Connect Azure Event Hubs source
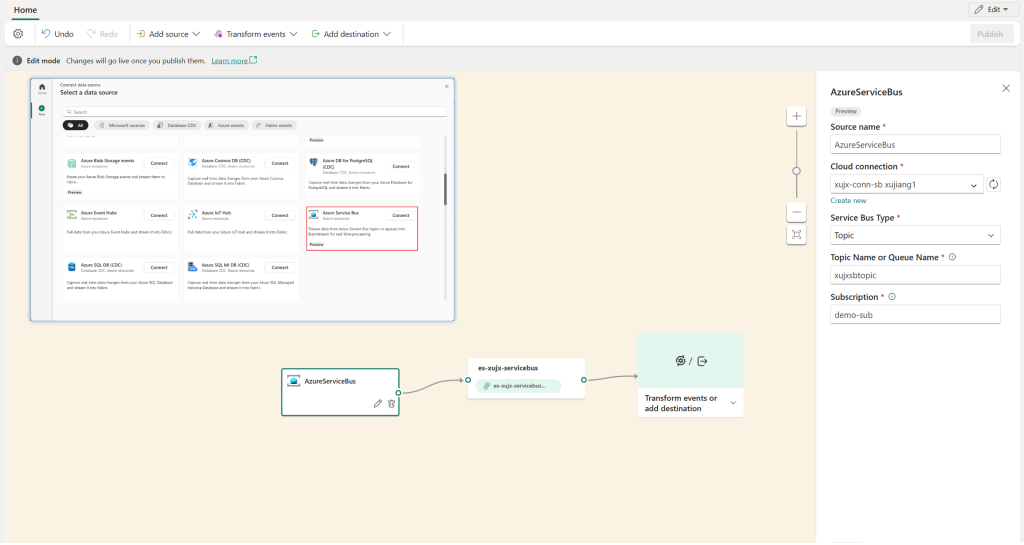 159,215
